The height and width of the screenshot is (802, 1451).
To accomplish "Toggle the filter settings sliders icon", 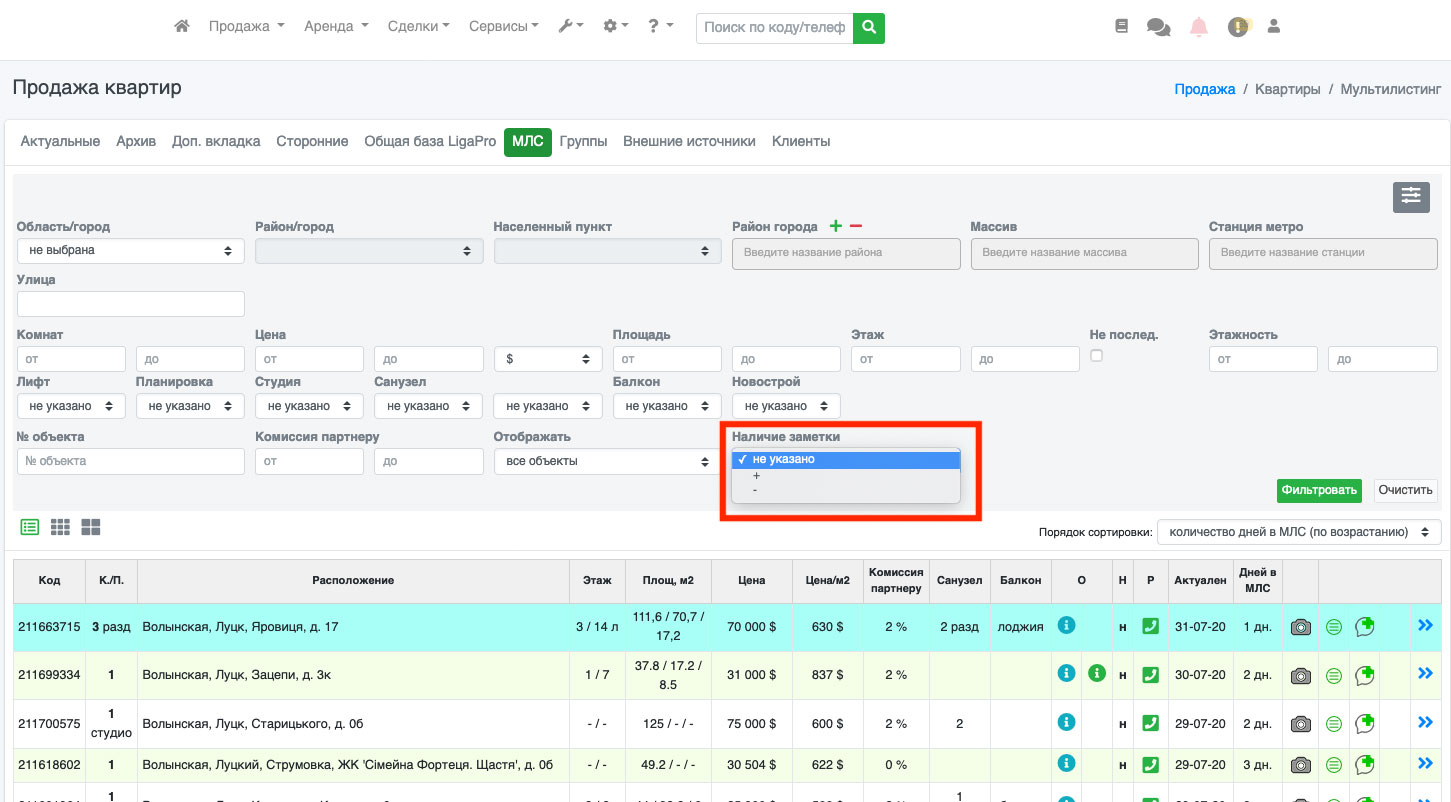I will 1410,197.
